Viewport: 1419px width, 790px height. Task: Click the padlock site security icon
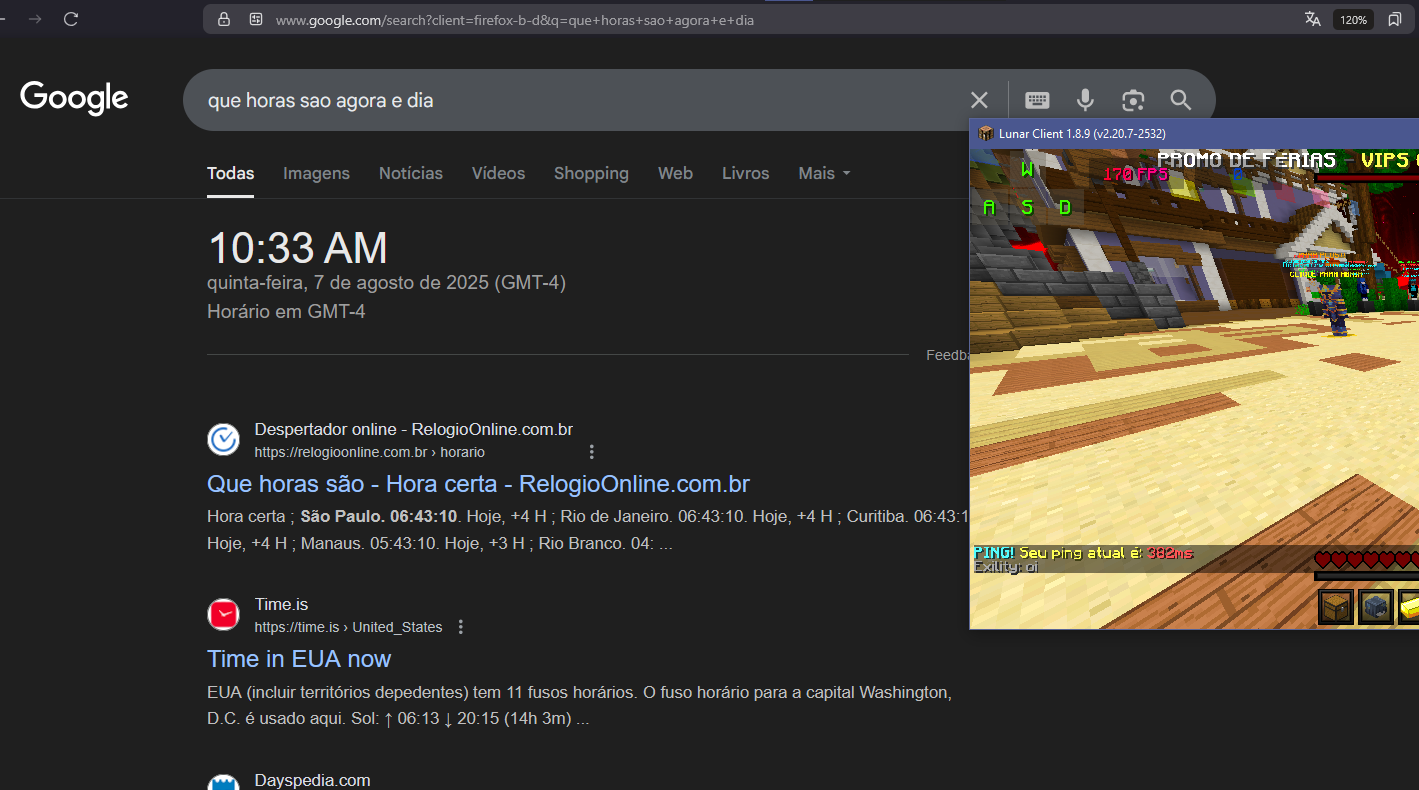(x=224, y=19)
